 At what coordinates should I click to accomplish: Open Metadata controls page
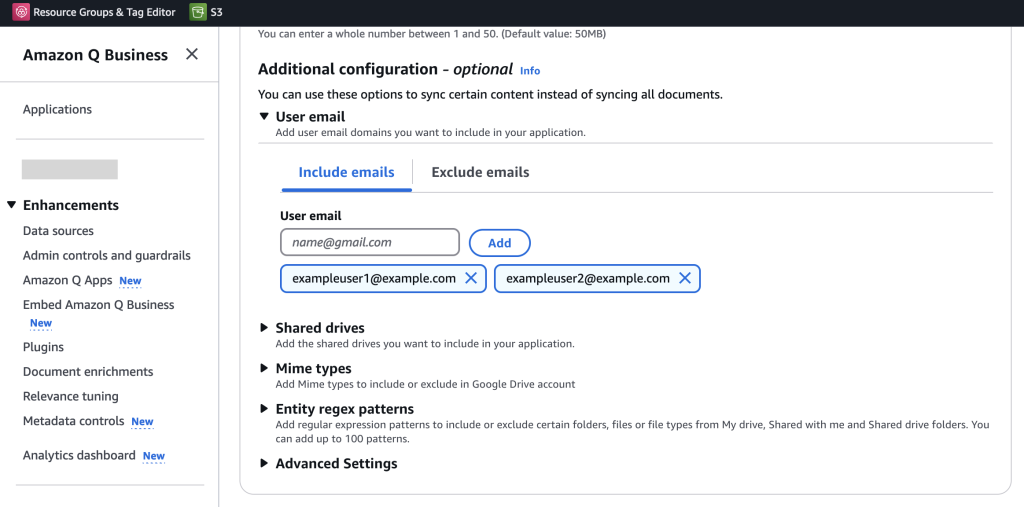coord(73,421)
